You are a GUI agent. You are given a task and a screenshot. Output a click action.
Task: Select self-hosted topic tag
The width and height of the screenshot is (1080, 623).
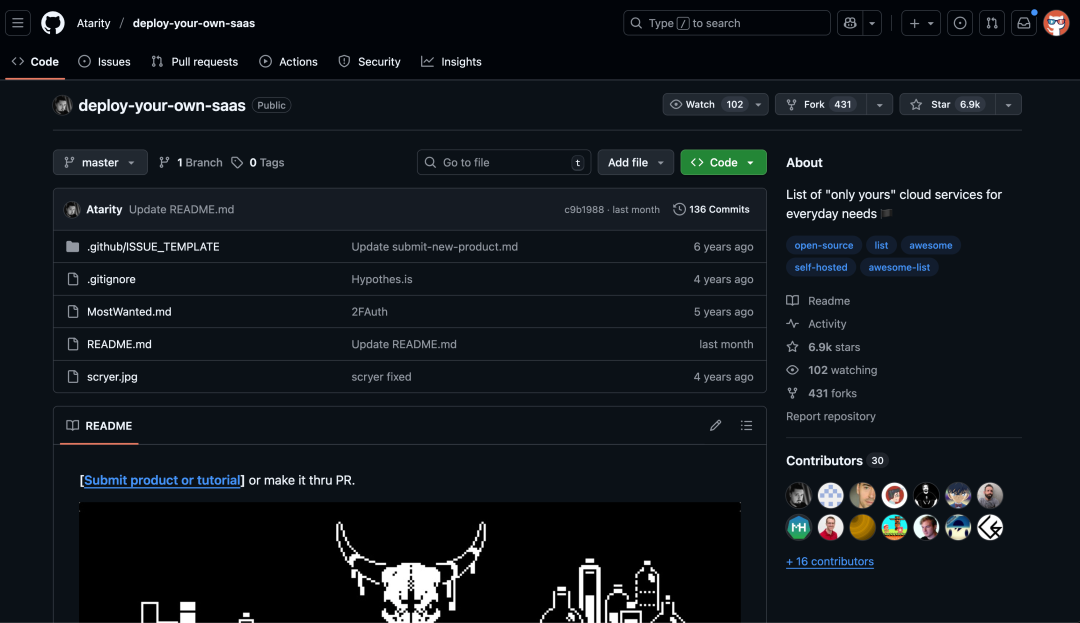pos(821,267)
